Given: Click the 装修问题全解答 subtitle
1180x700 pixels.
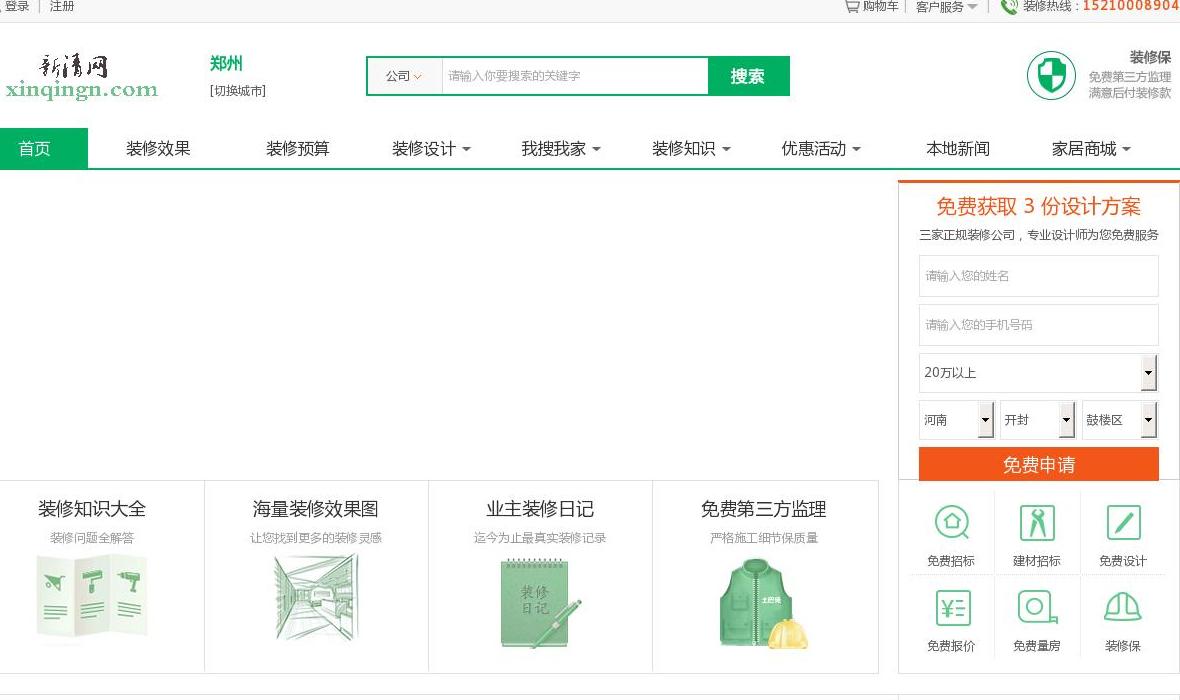Looking at the screenshot, I should click(92, 538).
